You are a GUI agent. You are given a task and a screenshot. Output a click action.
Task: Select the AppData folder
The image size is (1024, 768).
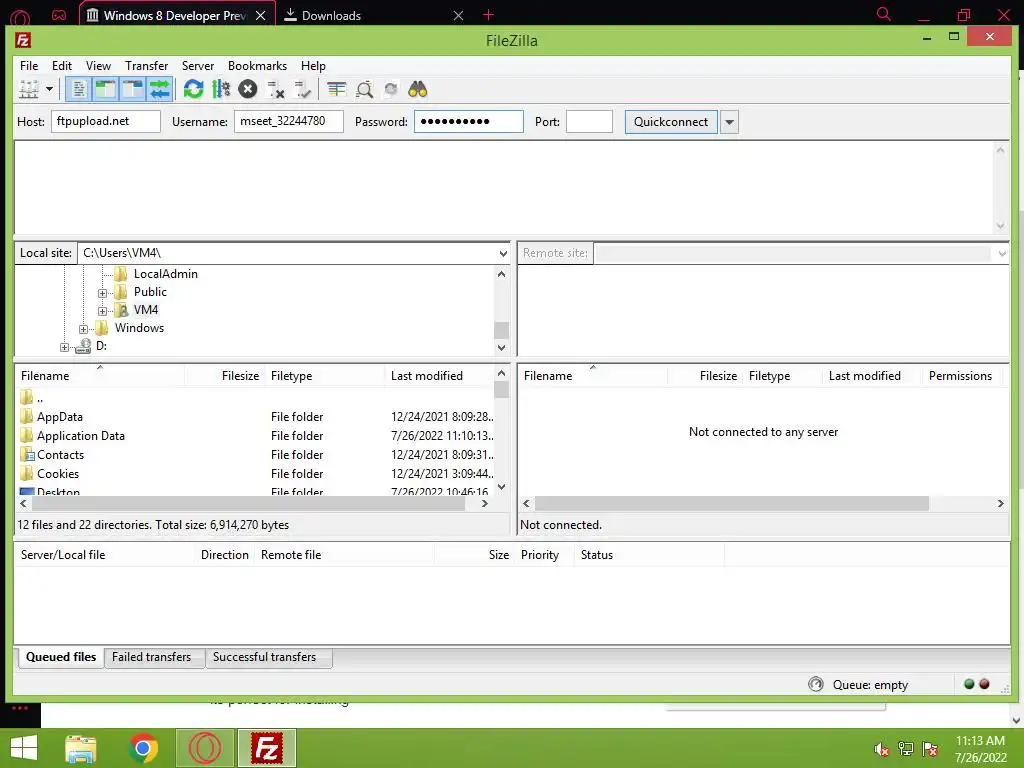click(59, 417)
